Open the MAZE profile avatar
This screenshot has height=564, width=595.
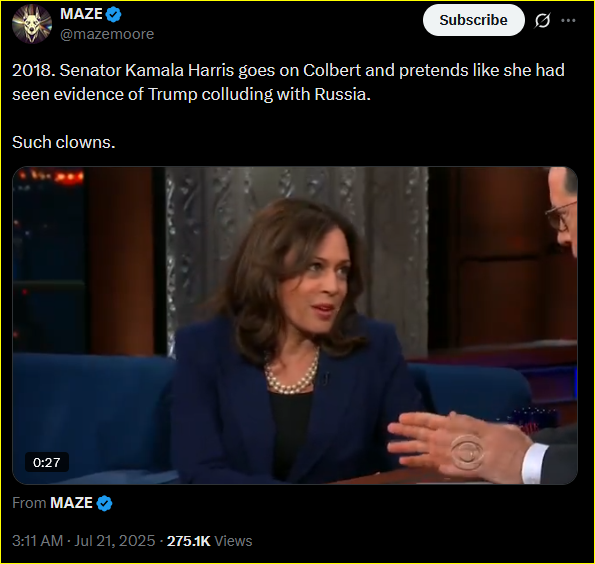(x=32, y=24)
